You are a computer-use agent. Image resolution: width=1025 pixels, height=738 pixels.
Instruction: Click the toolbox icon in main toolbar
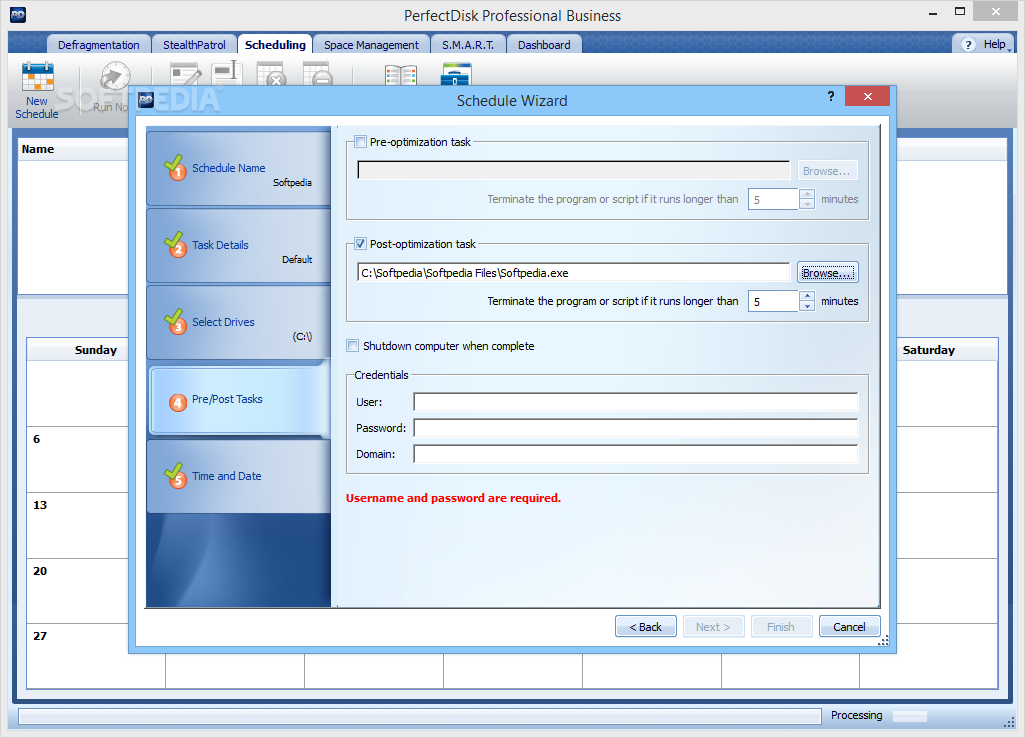456,74
